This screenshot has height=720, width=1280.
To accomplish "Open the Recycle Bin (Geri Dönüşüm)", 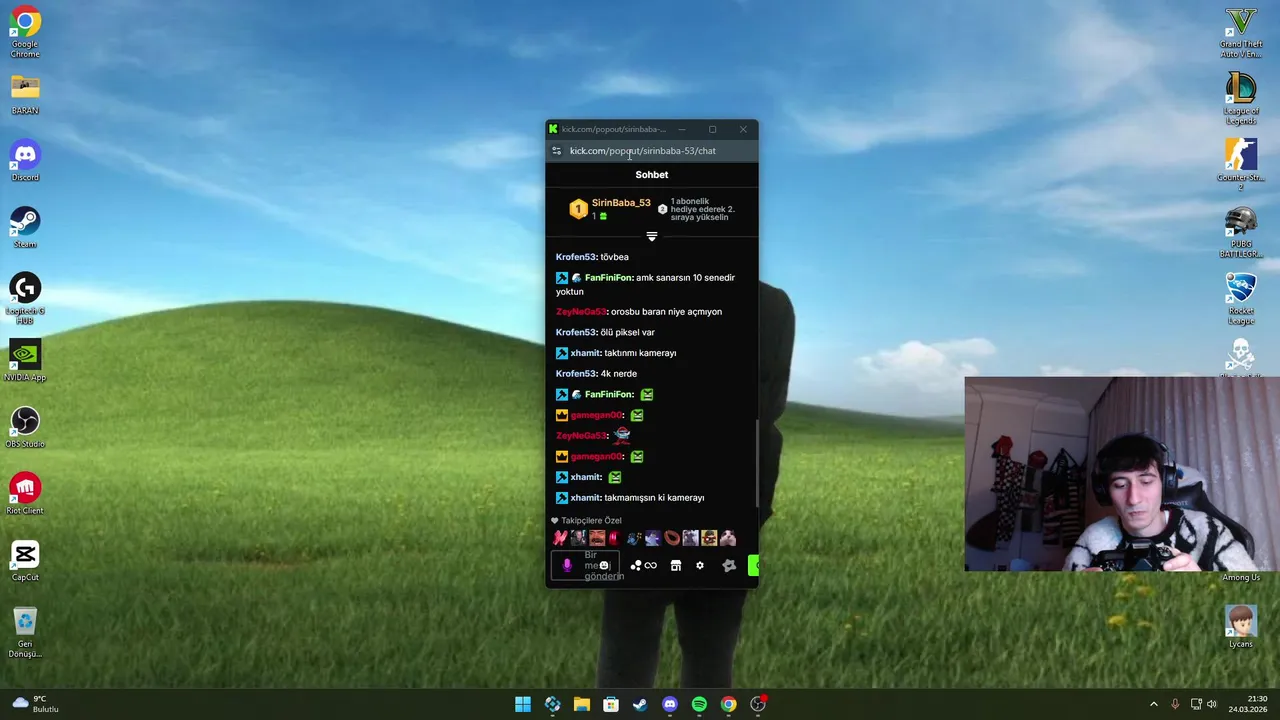I will coord(25,633).
